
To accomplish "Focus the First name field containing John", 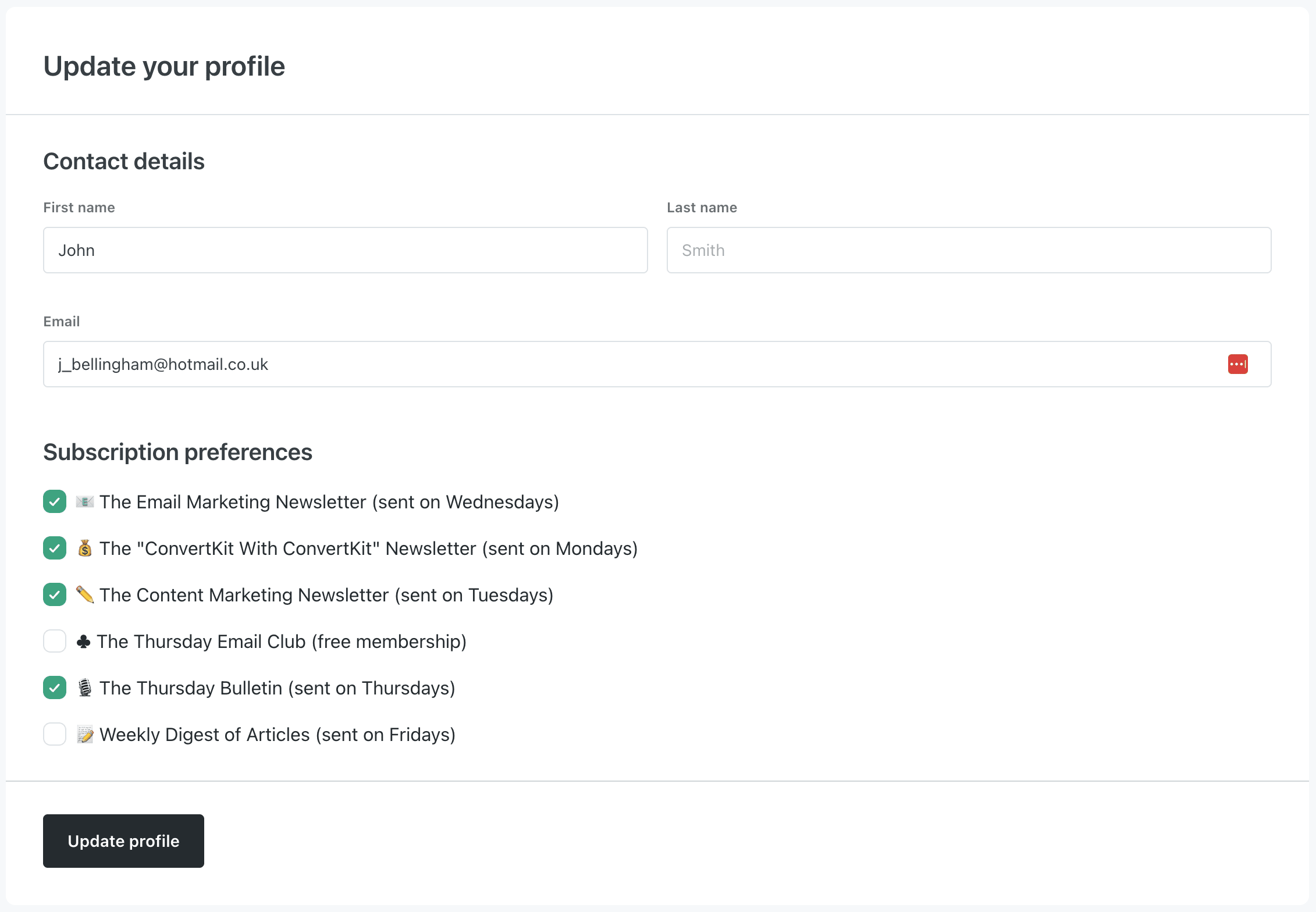I will (x=346, y=250).
